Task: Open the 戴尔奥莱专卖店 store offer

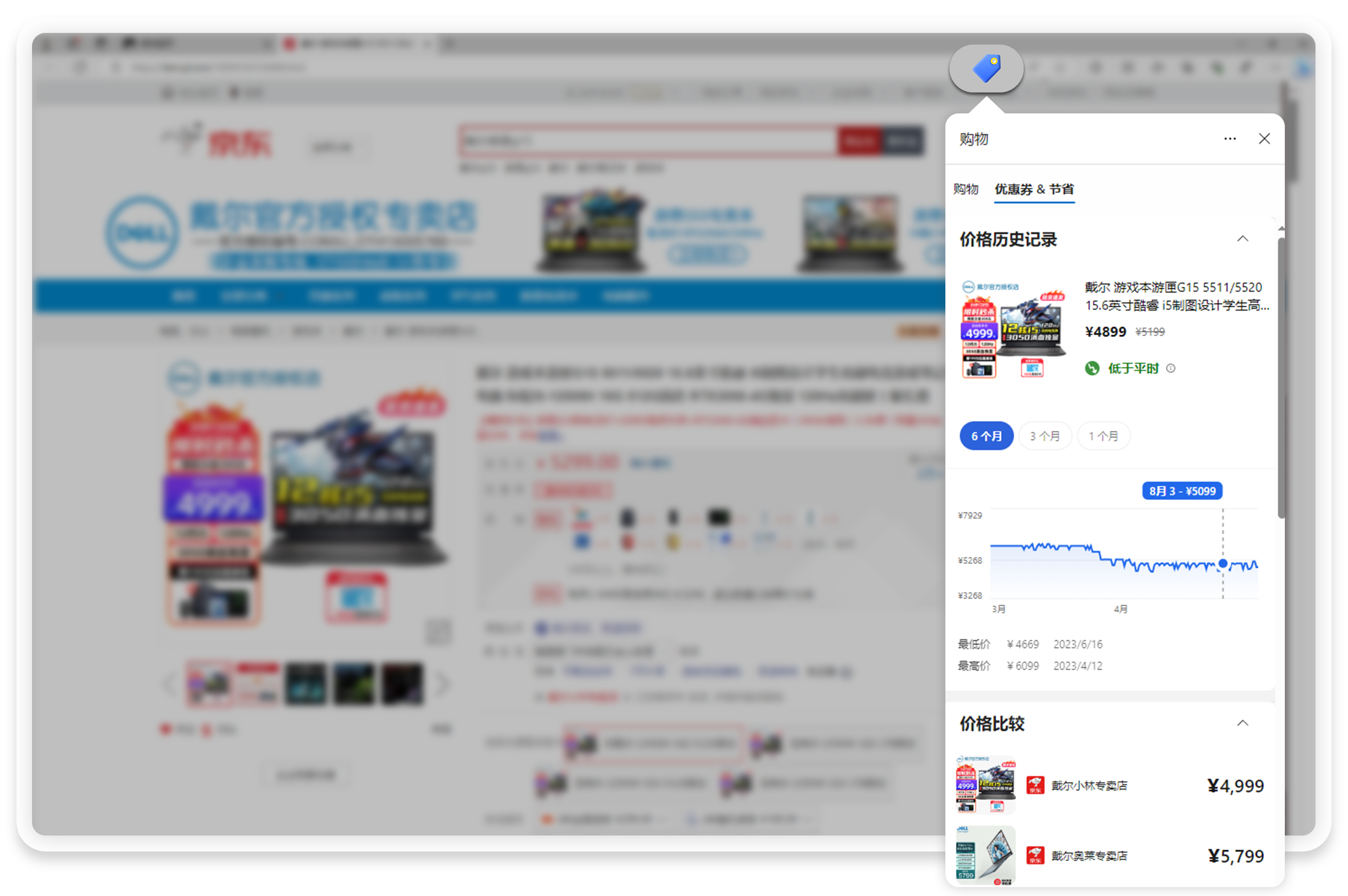Action: (x=1089, y=856)
